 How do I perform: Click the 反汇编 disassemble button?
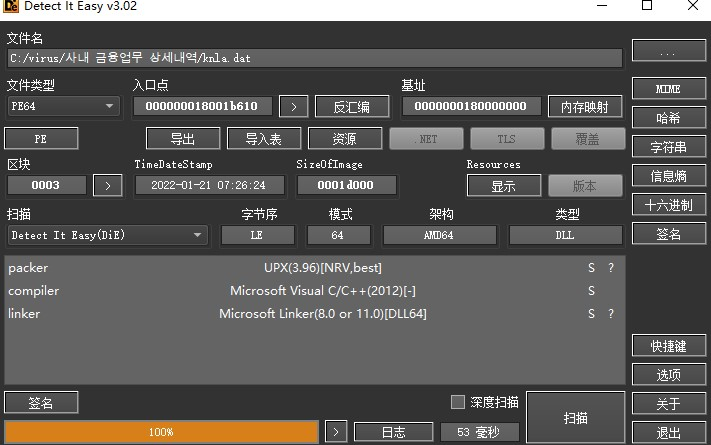coord(352,107)
